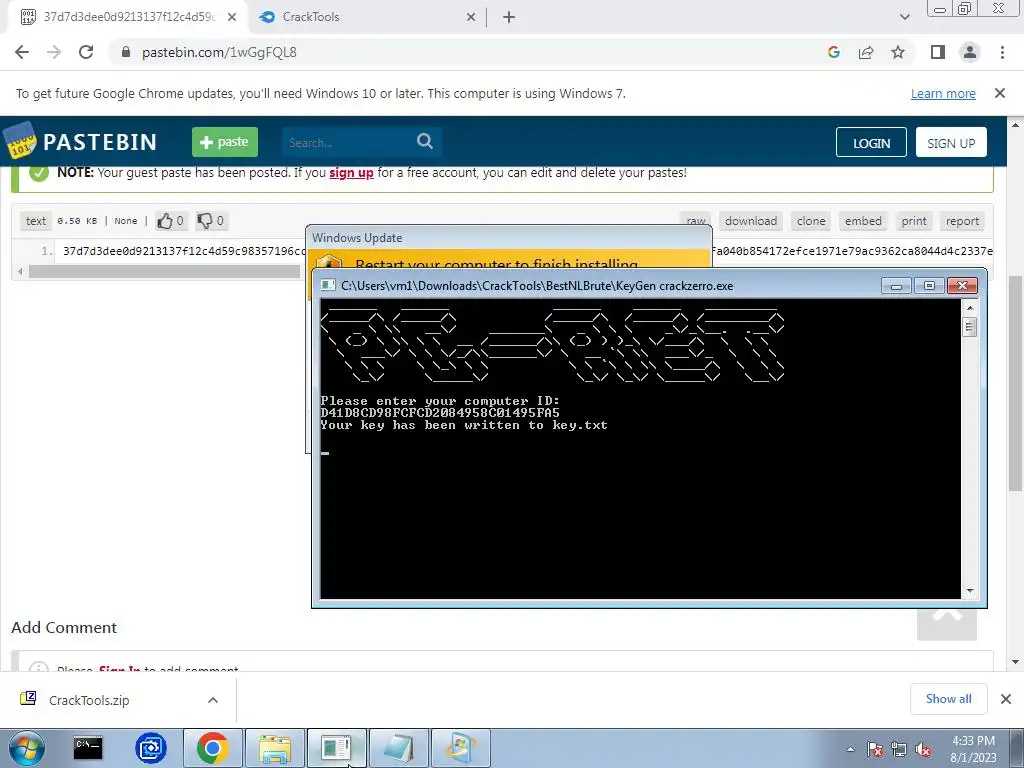Click the text syntax label
1024x768 pixels.
point(36,221)
